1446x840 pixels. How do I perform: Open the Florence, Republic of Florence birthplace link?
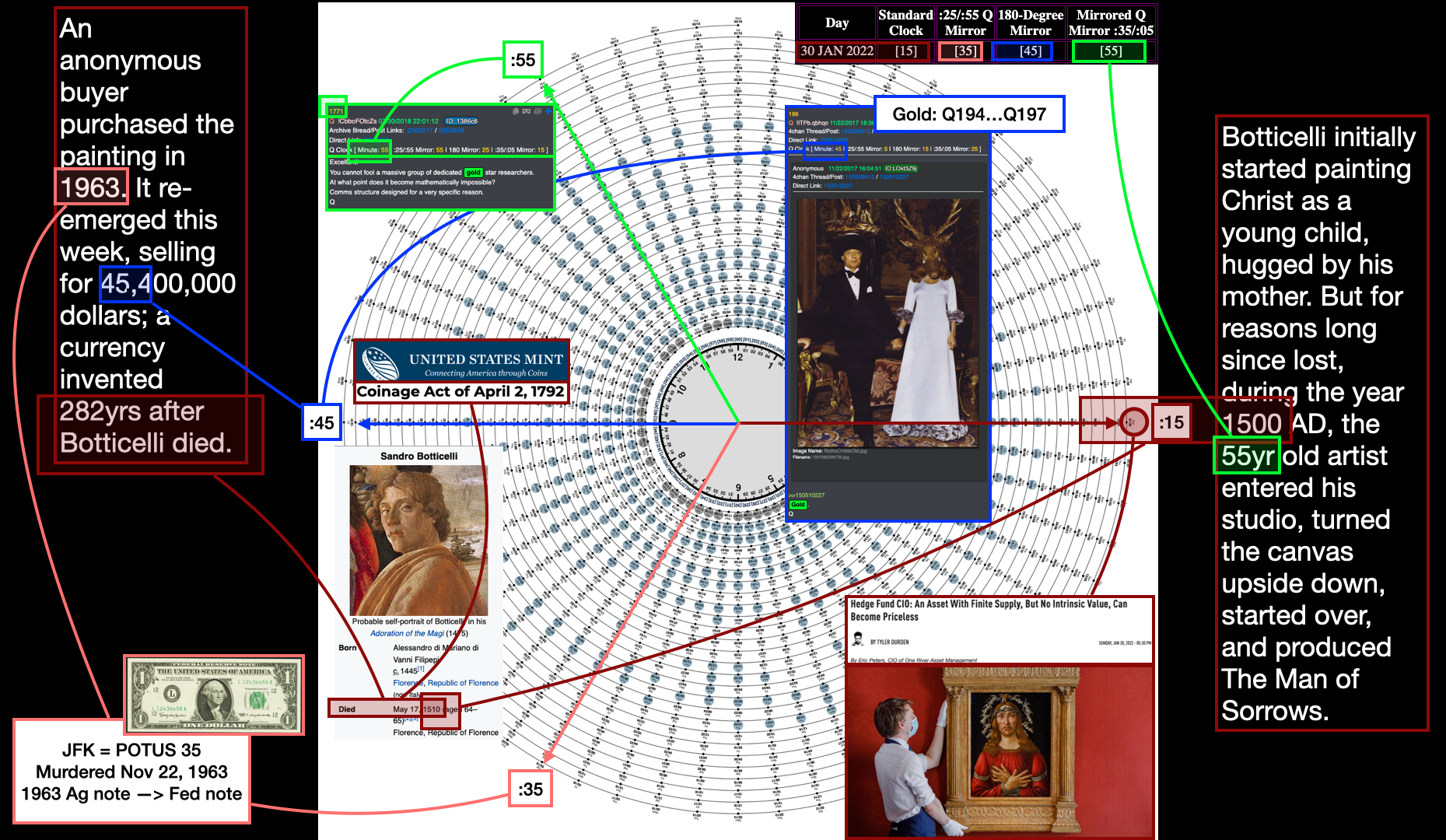pyautogui.click(x=446, y=683)
